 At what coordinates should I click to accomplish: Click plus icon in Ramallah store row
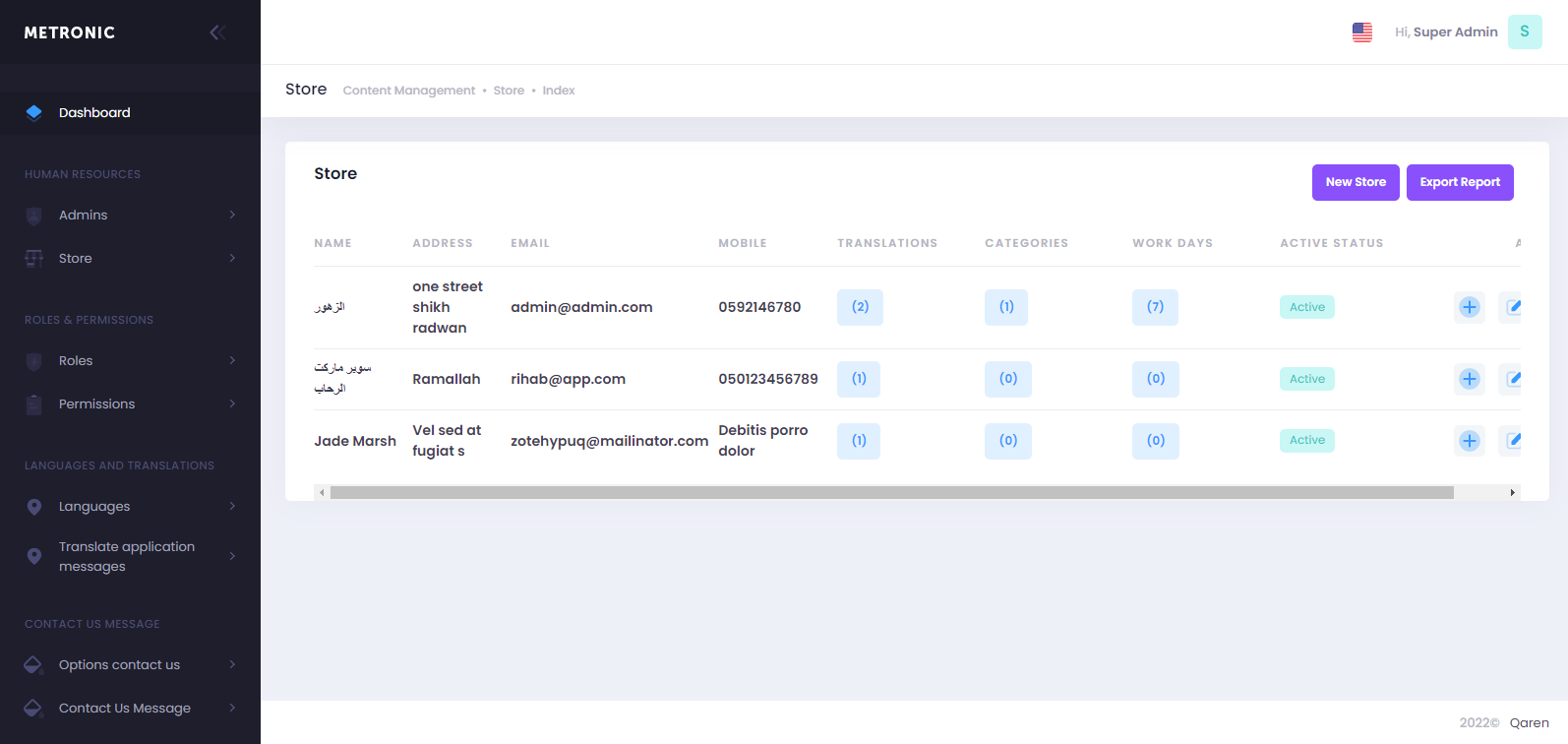[1469, 379]
